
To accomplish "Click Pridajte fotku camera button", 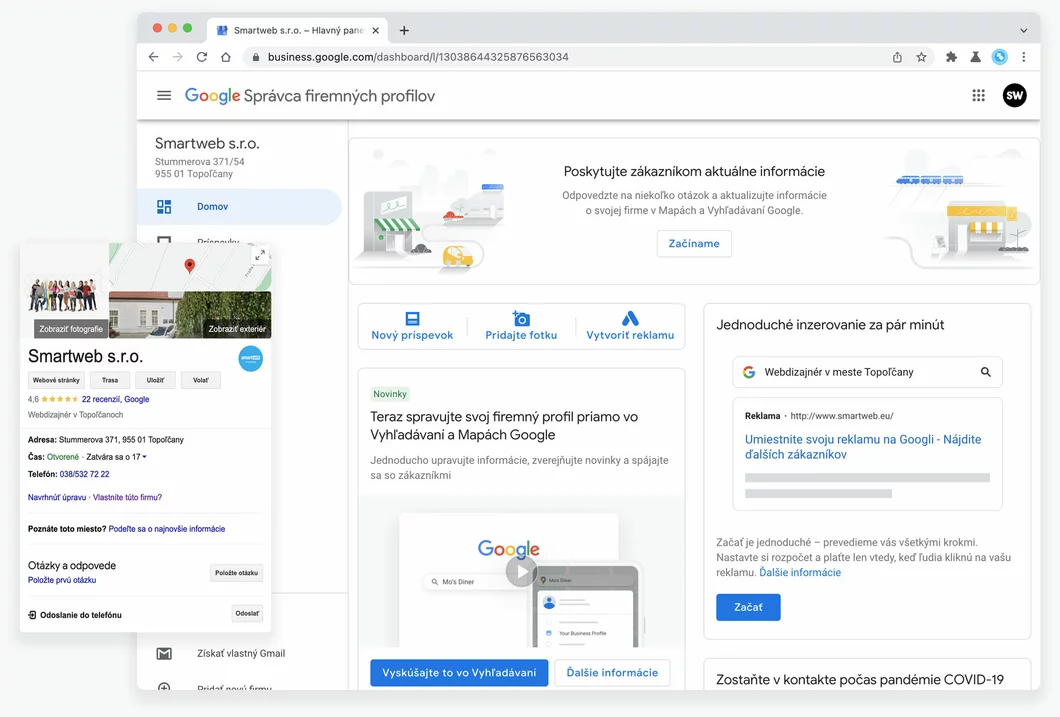I will click(521, 326).
